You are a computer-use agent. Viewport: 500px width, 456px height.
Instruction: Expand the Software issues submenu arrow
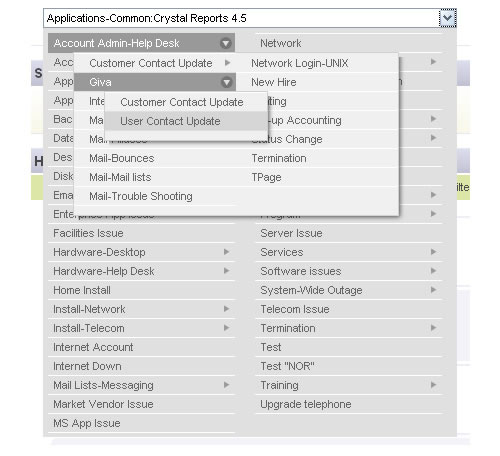pos(433,271)
